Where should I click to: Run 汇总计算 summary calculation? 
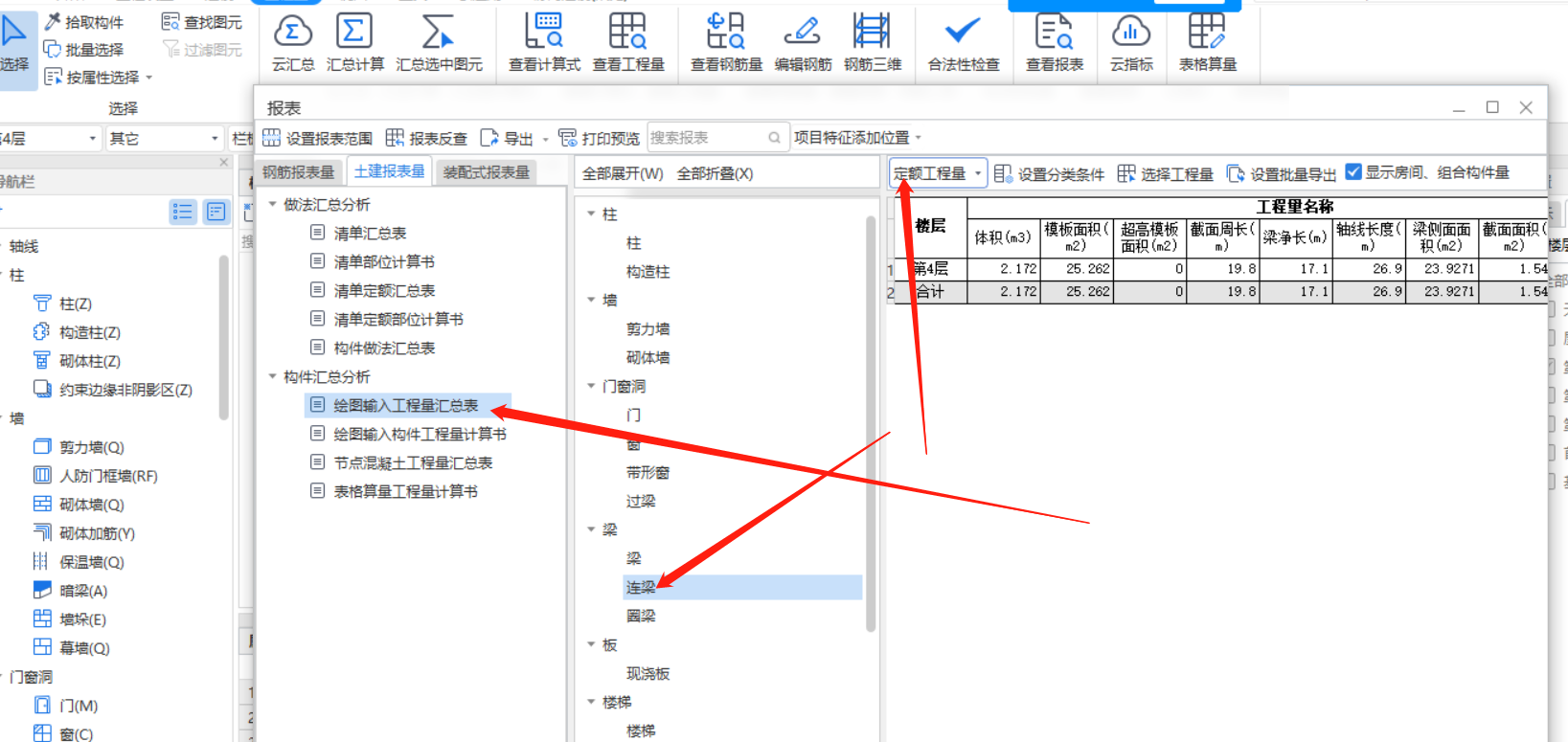(x=355, y=43)
